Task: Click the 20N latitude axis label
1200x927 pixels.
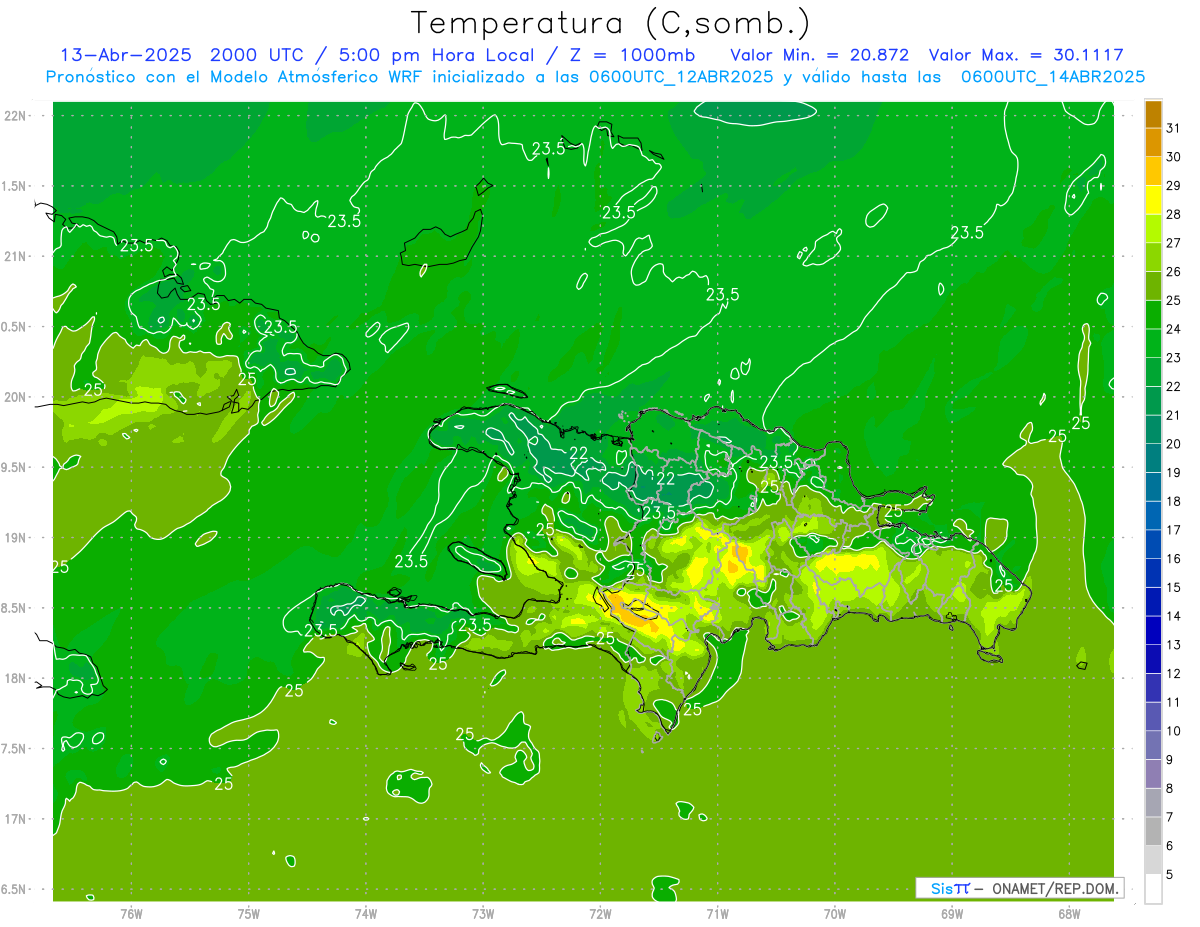Action: pos(15,397)
